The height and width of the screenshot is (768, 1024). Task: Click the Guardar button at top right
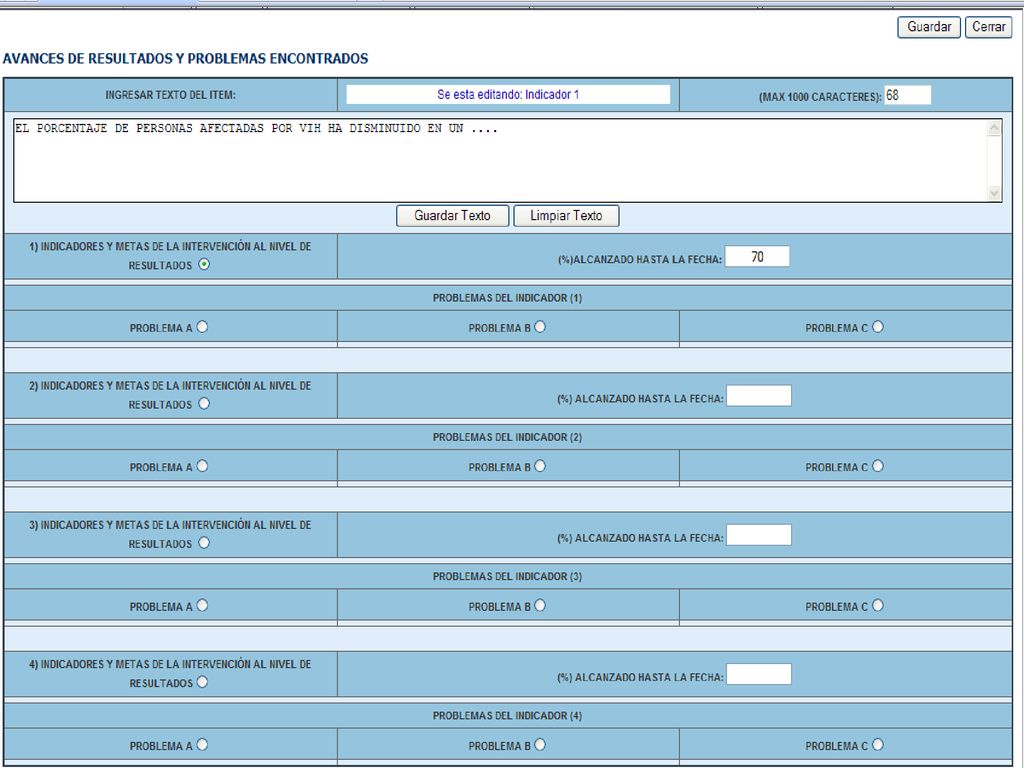[x=929, y=27]
